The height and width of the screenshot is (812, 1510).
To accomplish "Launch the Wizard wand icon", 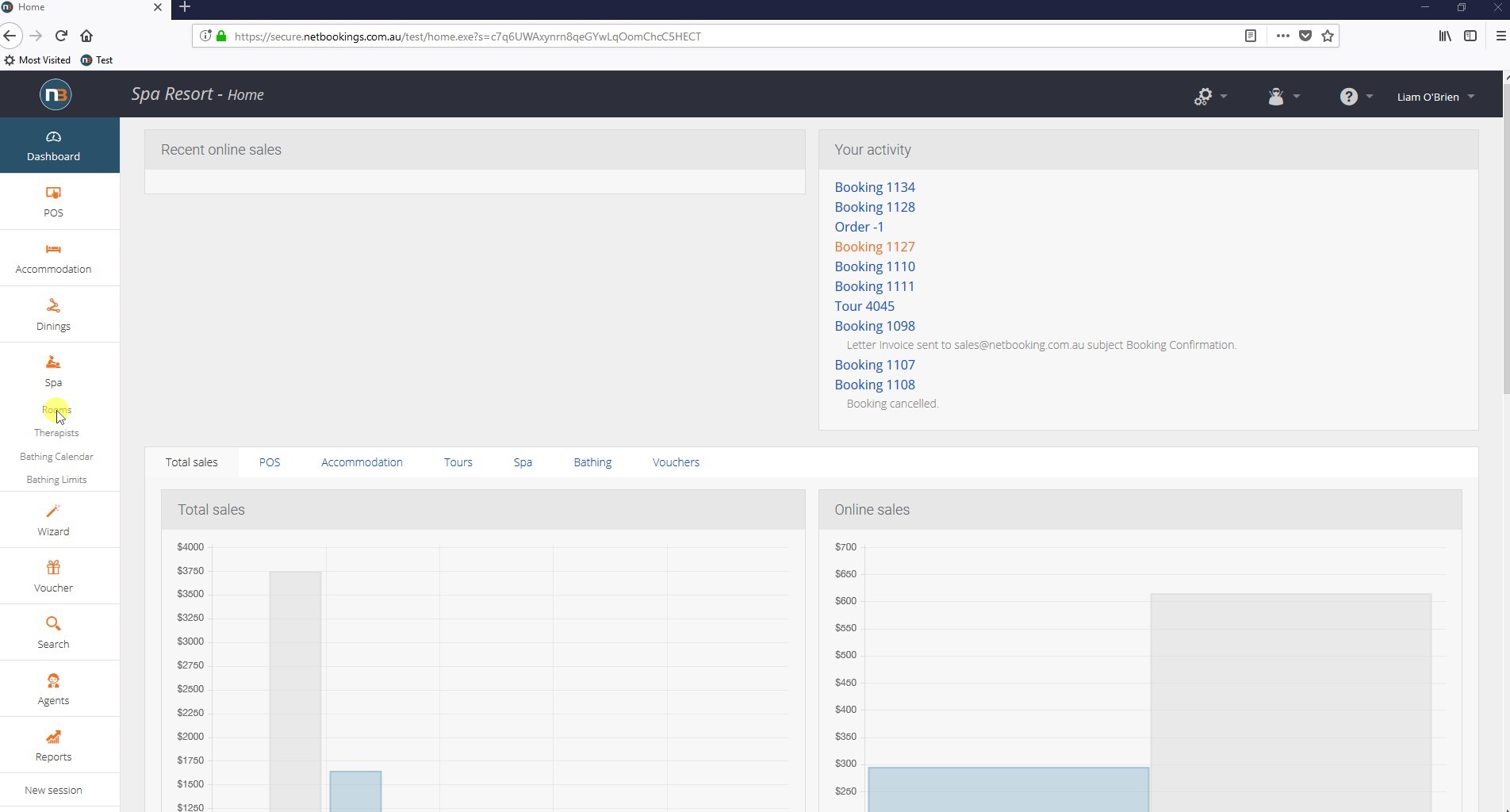I will pos(53,511).
